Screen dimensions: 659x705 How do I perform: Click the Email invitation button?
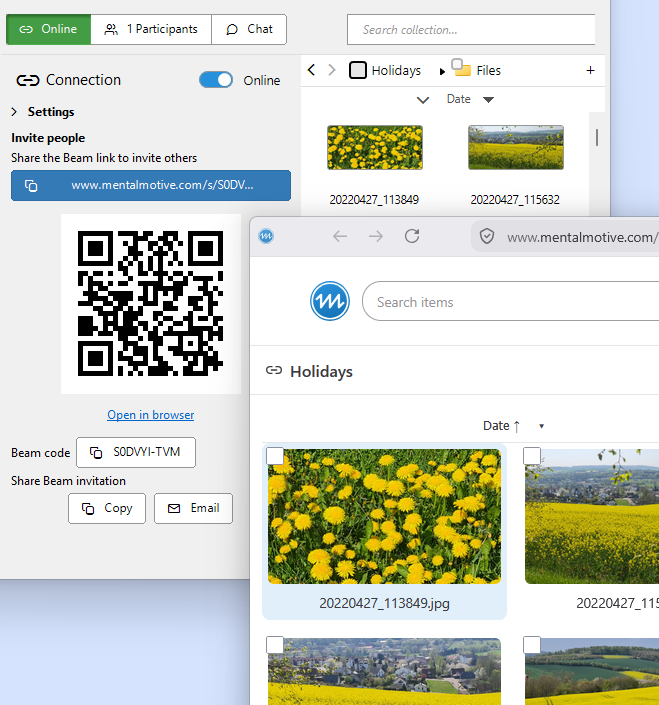pyautogui.click(x=193, y=508)
